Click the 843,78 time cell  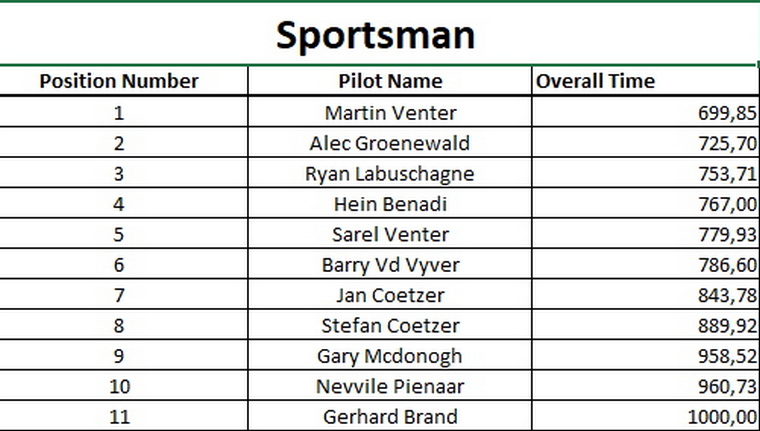(644, 294)
